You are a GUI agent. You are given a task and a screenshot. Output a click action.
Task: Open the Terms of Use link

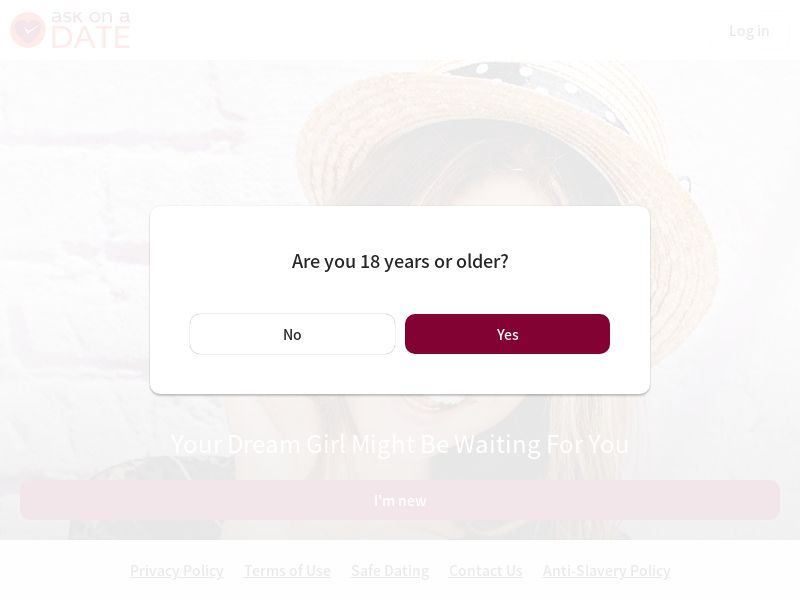click(x=287, y=571)
